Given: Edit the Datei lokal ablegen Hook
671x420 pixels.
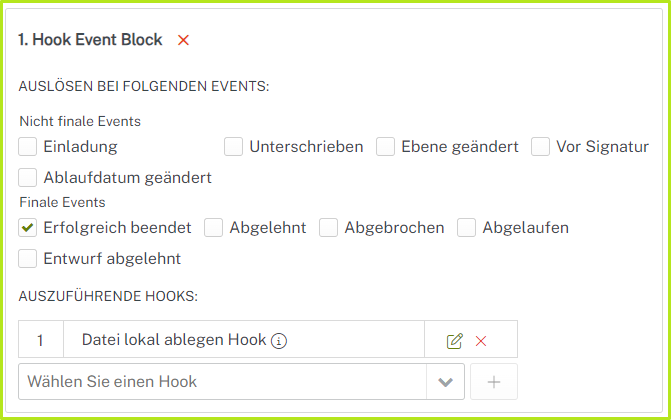Looking at the screenshot, I should click(x=455, y=340).
